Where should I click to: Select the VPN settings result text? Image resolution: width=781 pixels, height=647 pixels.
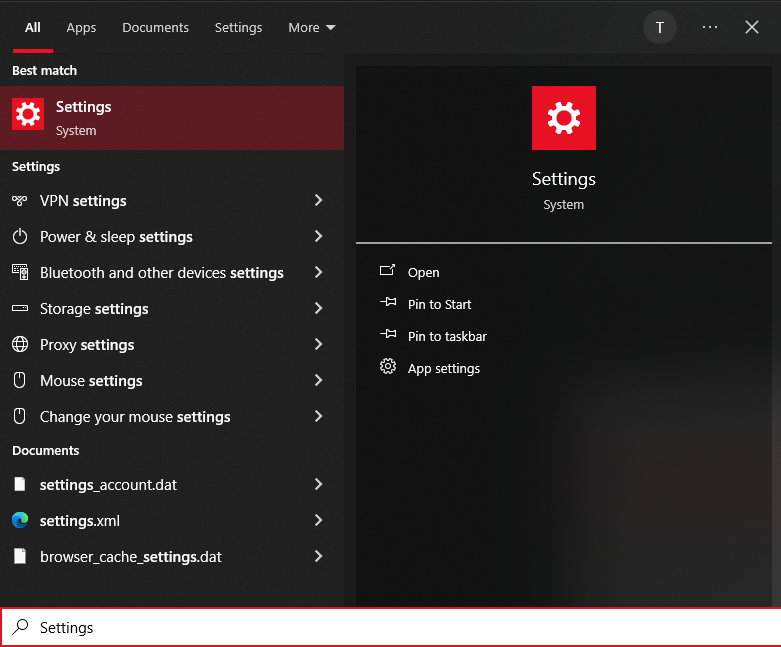83,201
